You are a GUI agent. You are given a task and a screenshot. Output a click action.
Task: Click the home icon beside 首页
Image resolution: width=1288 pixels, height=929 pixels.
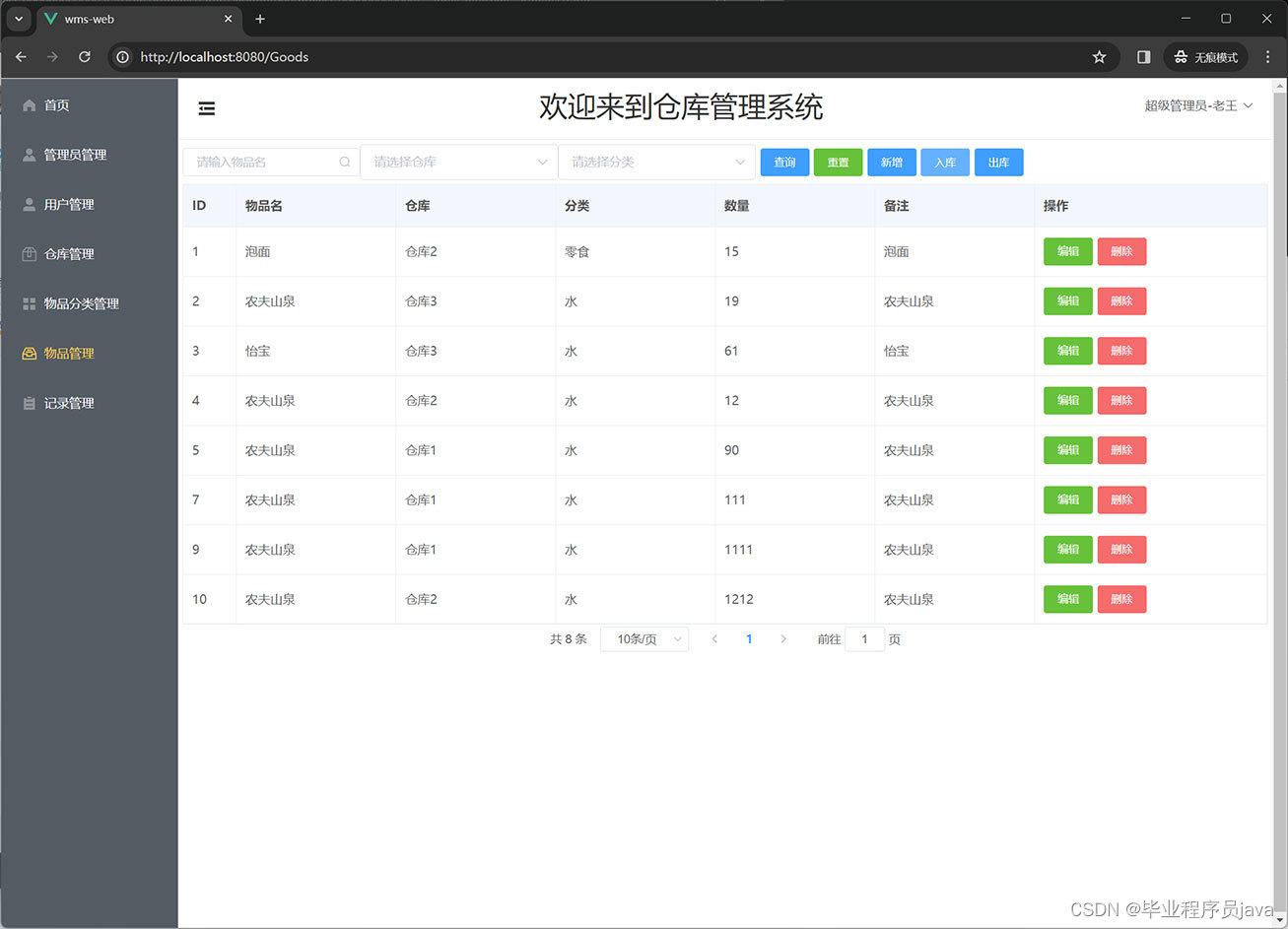30,105
